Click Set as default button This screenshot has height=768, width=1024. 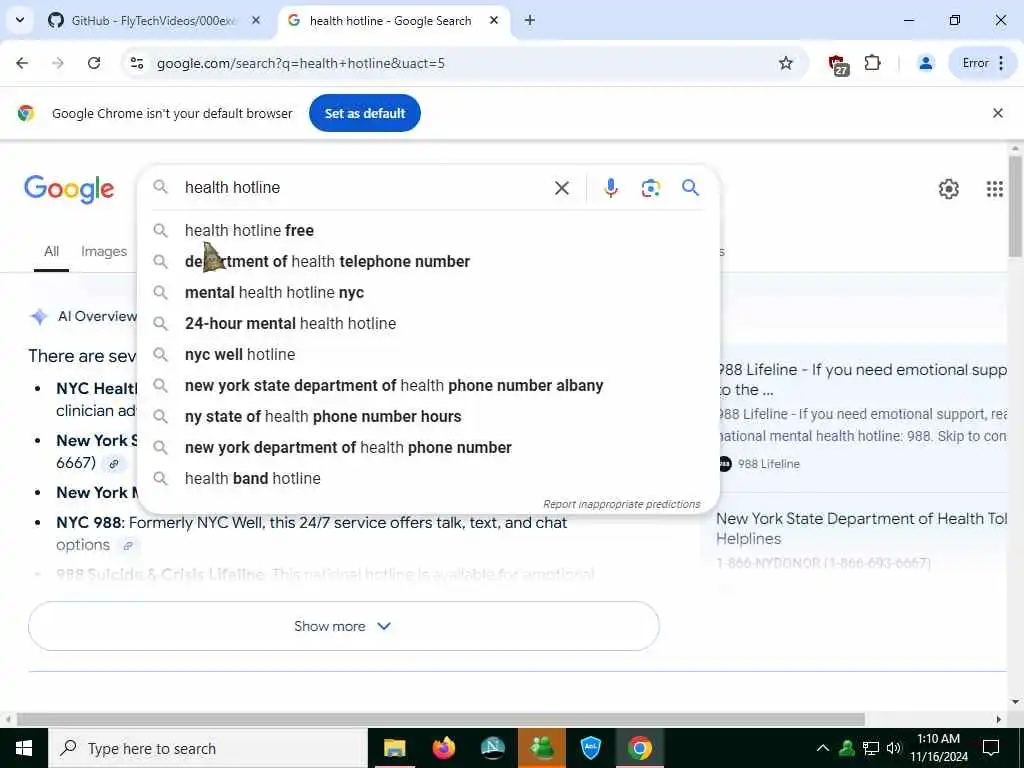(365, 113)
